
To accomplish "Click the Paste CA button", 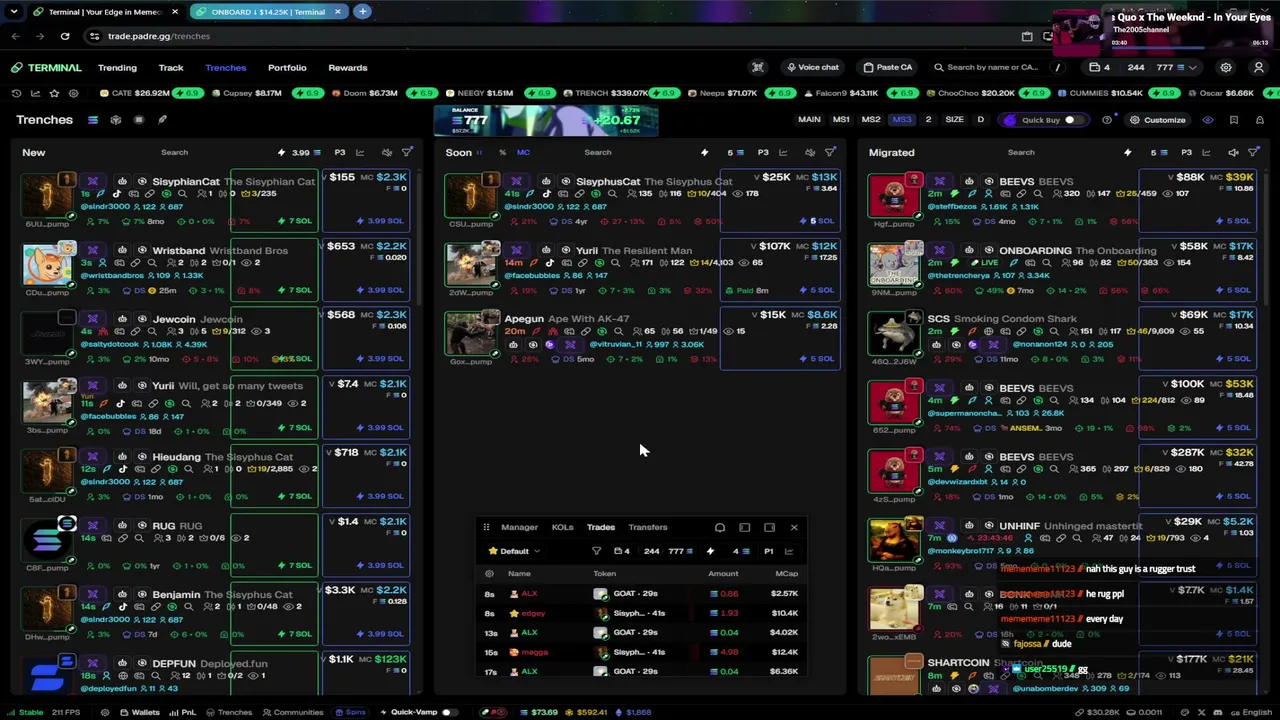I will [x=888, y=68].
